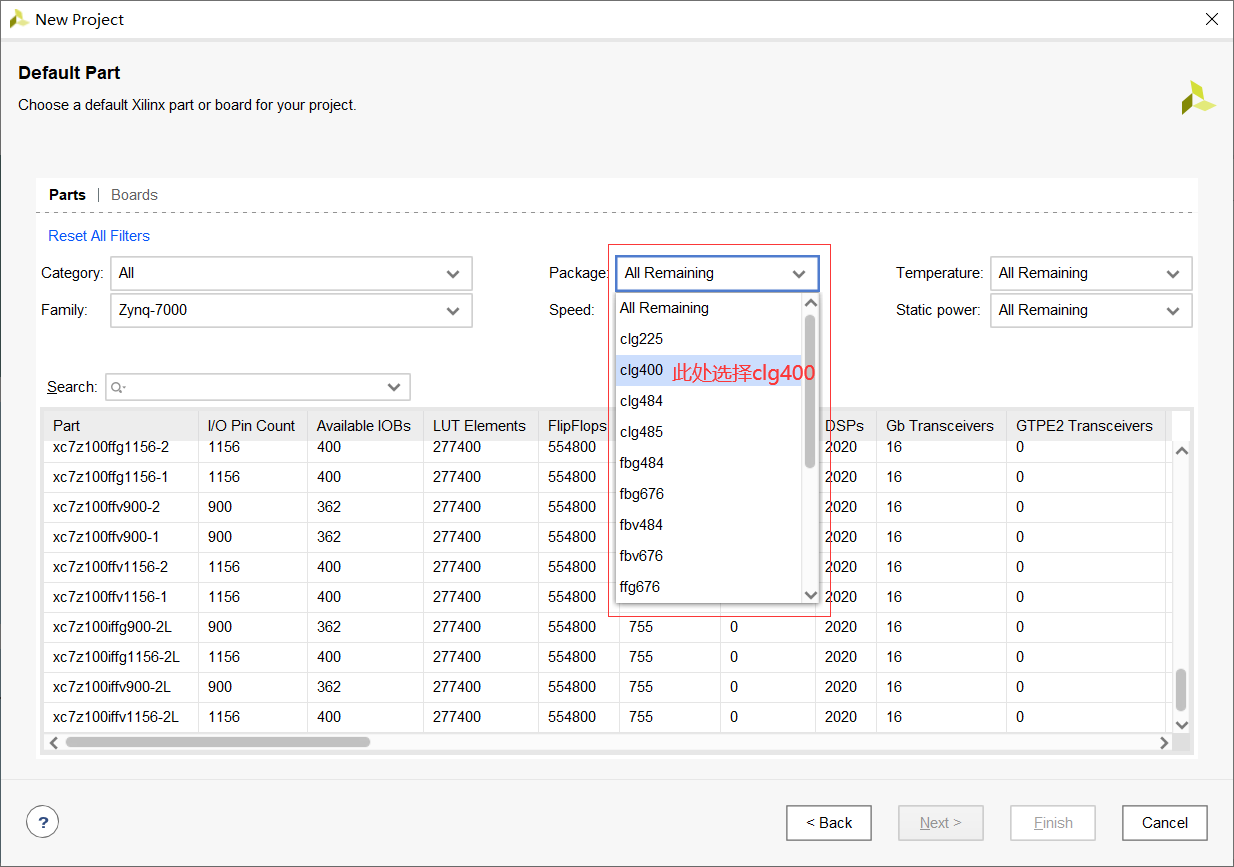
Task: Select clg225 in the package list
Action: [x=709, y=339]
